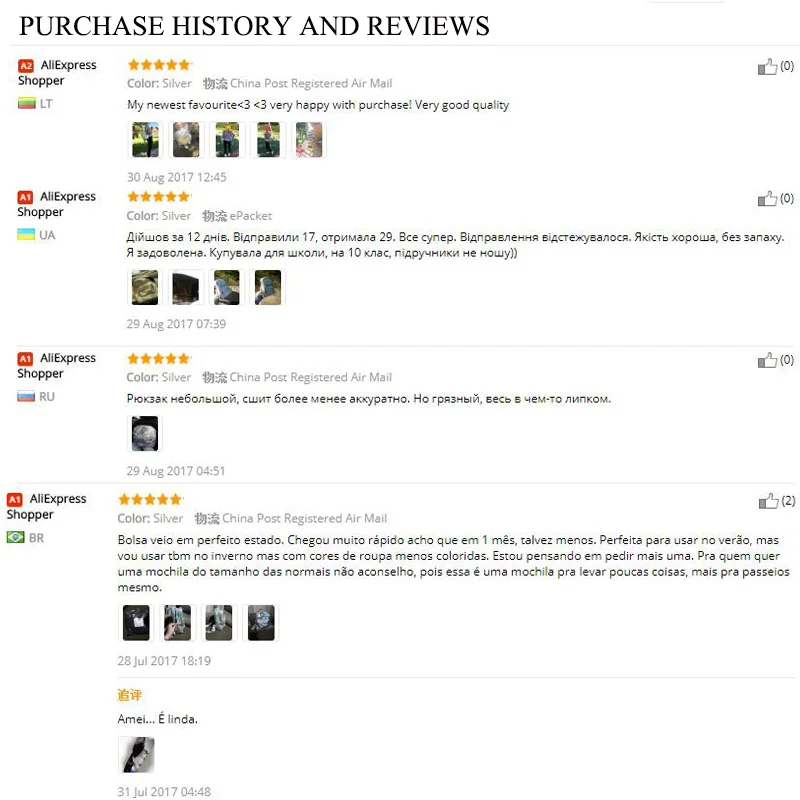Screen dimensions: 800x800
Task: Click thumbs-up on the Russian shopper's review
Action: 767,360
